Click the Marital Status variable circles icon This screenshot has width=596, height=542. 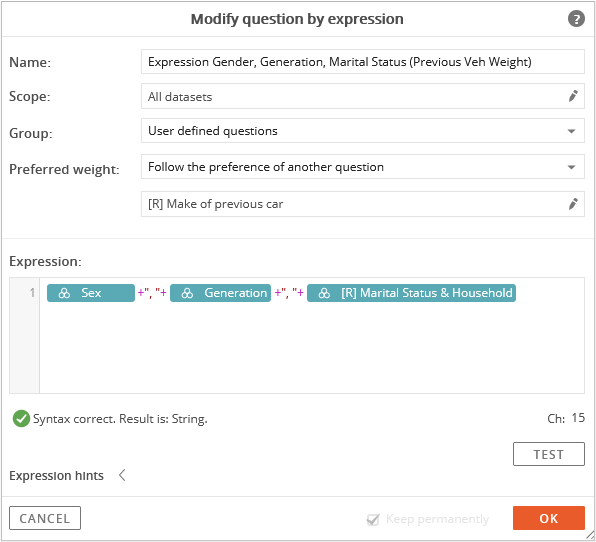324,293
